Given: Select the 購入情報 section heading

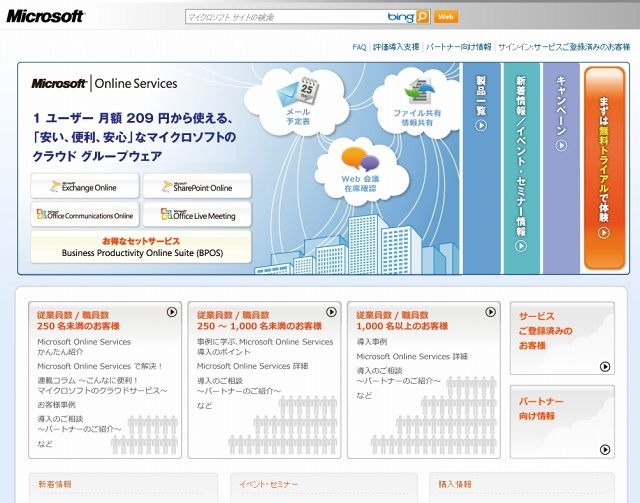Looking at the screenshot, I should tap(455, 484).
